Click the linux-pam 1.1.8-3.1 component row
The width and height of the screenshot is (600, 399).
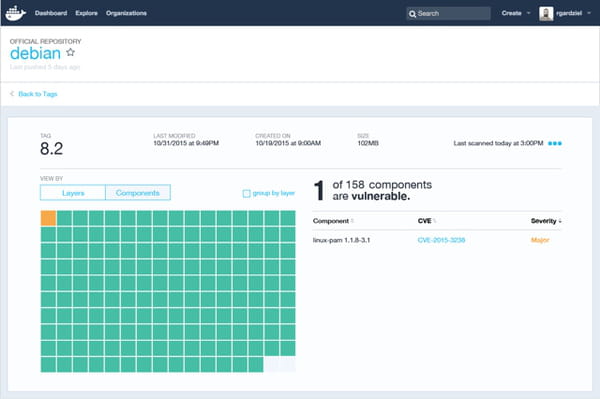437,240
